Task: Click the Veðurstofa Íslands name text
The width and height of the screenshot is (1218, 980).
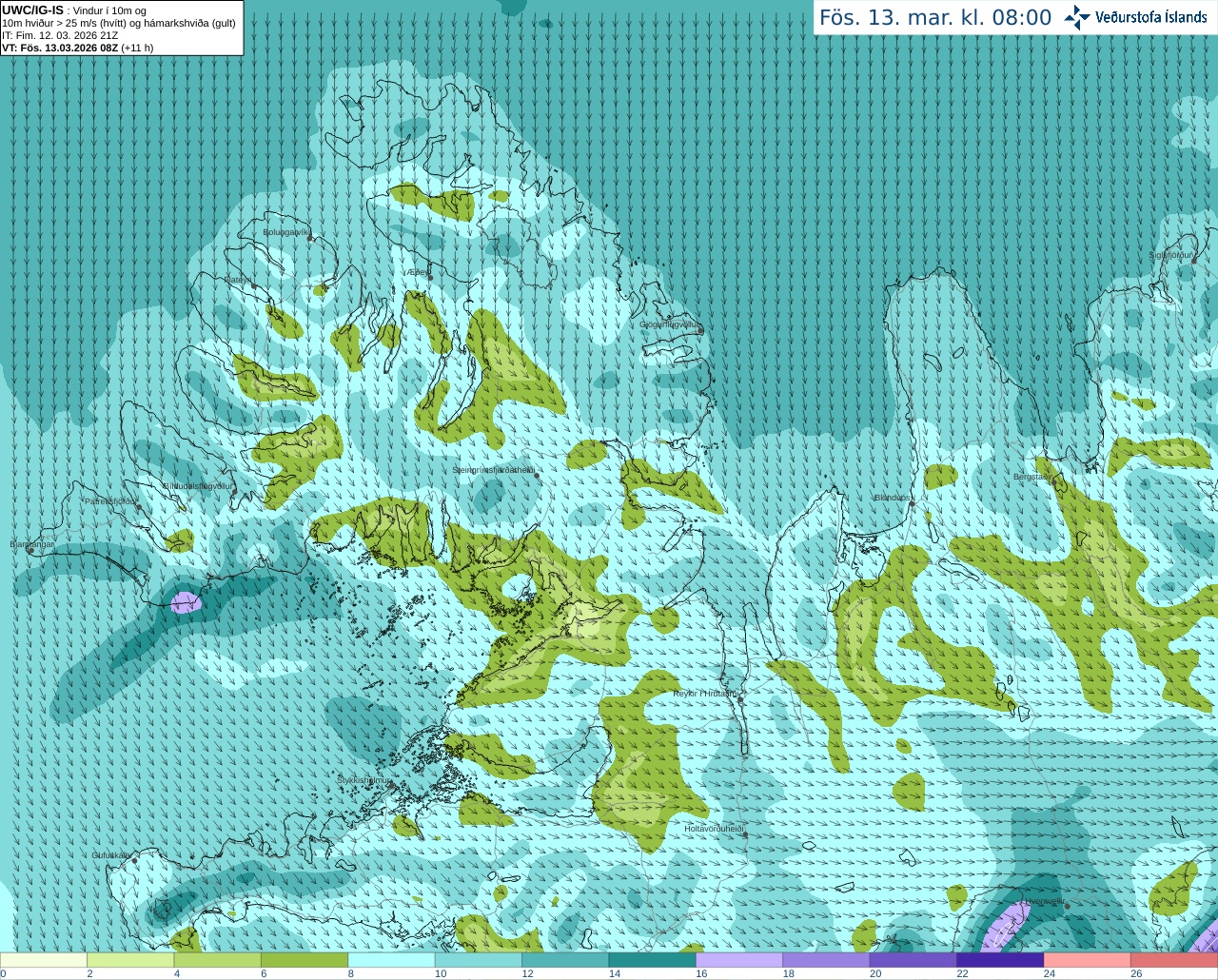Action: (1151, 17)
